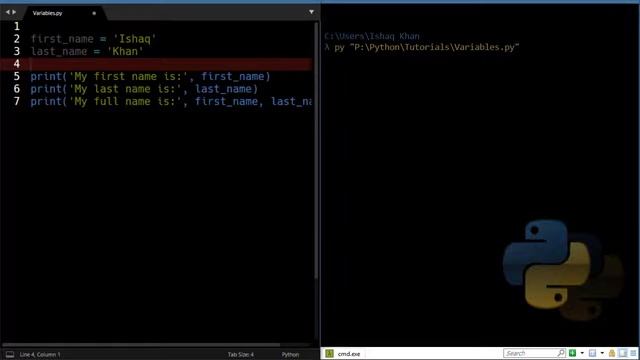This screenshot has width=640, height=360.
Task: Open the Tab Size: 4 selector
Action: point(241,354)
